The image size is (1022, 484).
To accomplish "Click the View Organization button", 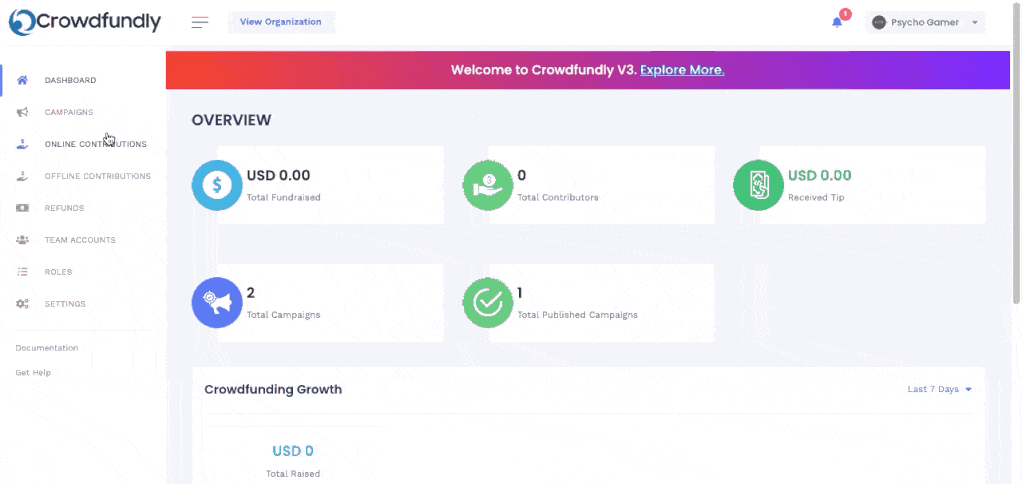I will coord(281,22).
